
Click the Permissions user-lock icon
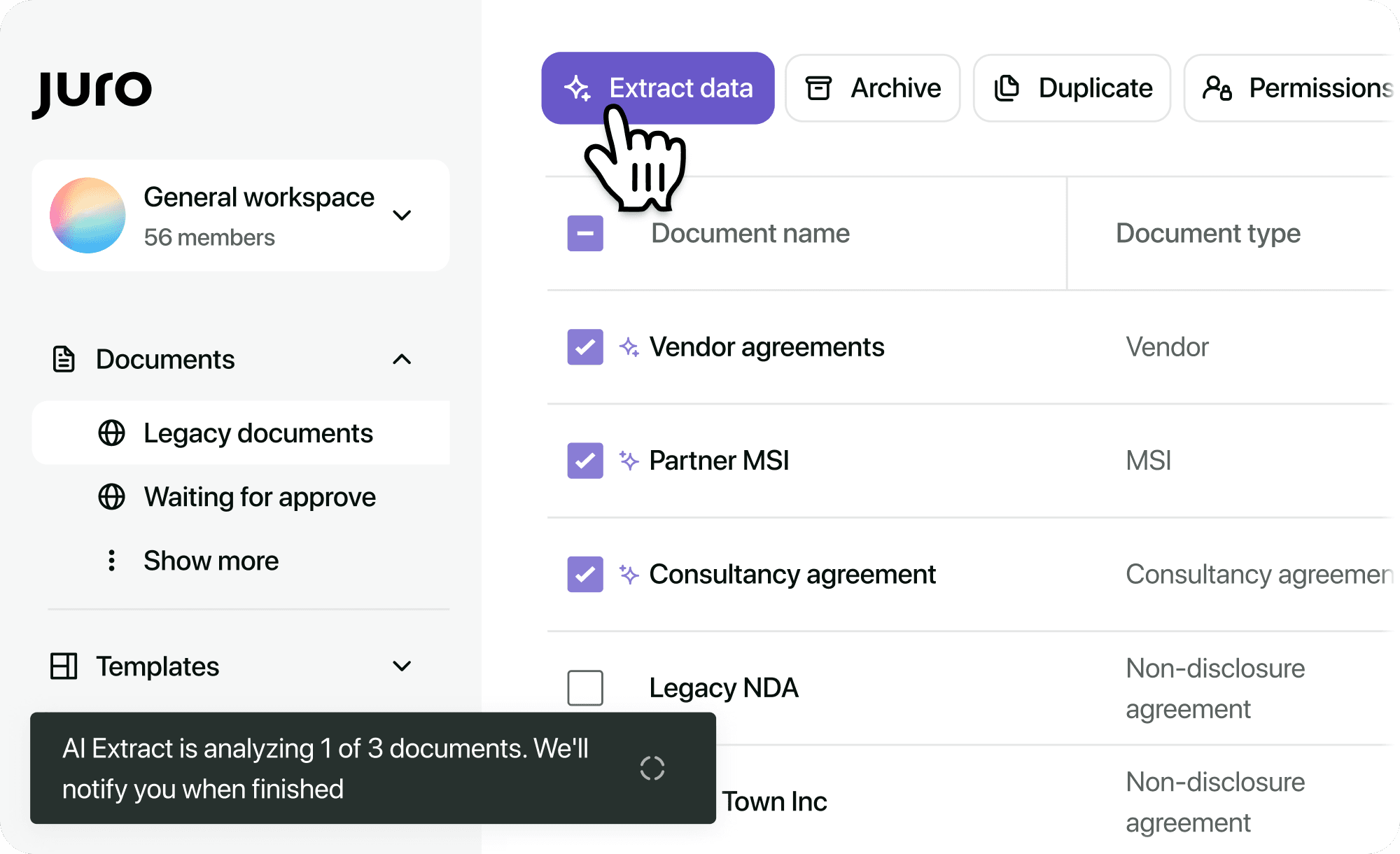coord(1217,88)
